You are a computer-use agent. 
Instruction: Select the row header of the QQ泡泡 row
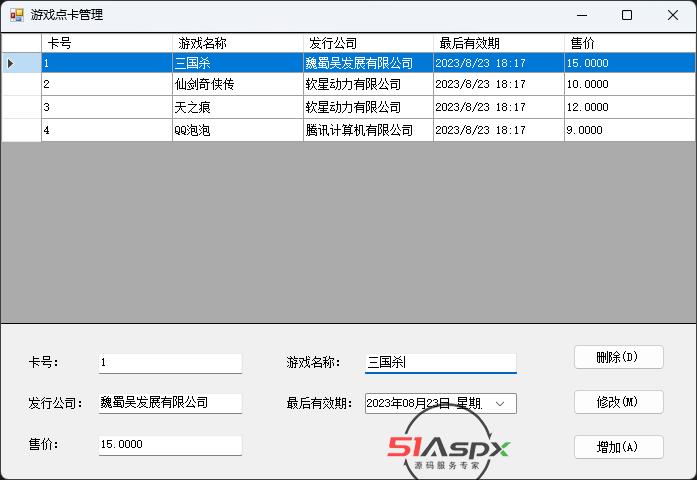pyautogui.click(x=21, y=130)
